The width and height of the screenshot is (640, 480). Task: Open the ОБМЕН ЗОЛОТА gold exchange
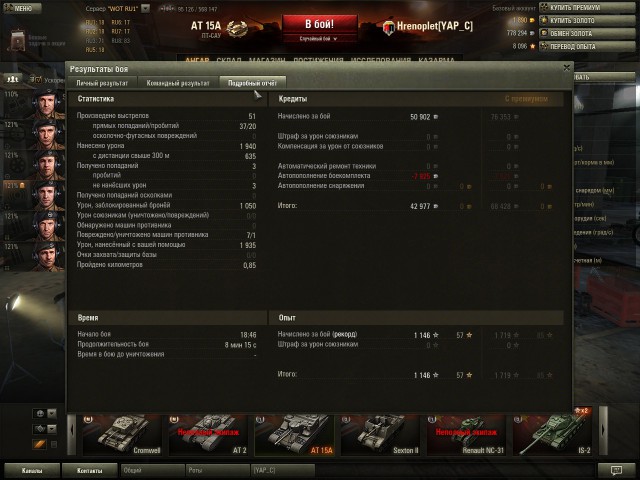587,33
